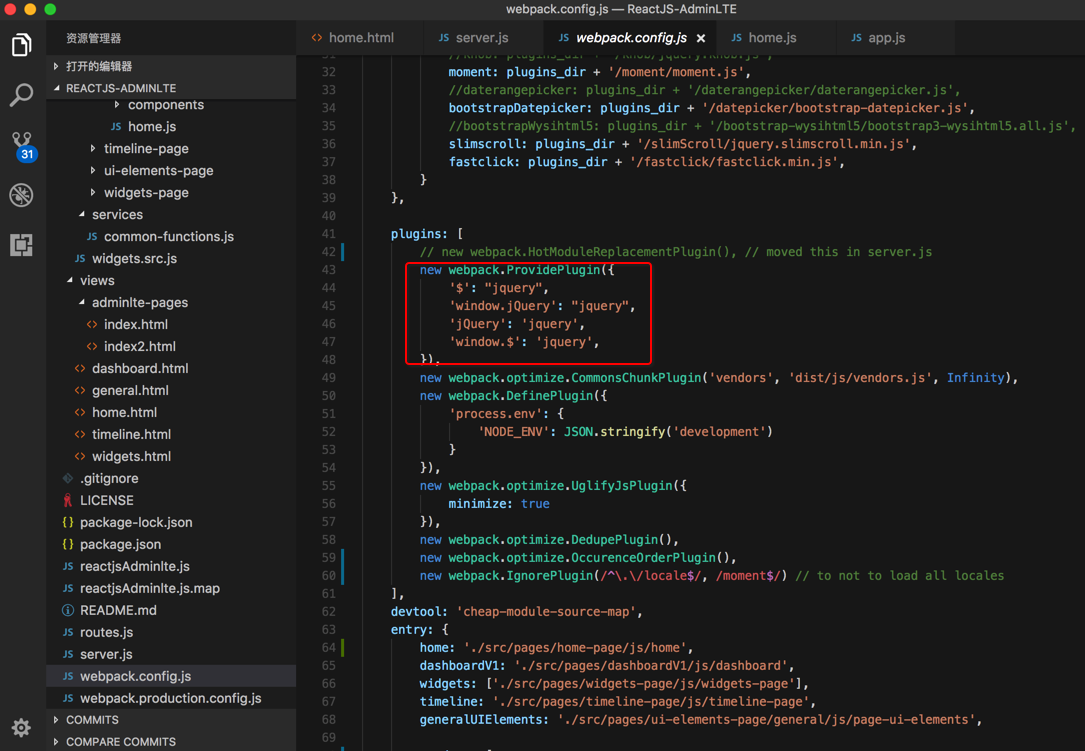1085x751 pixels.
Task: Open the Debug view icon
Action: [x=21, y=195]
